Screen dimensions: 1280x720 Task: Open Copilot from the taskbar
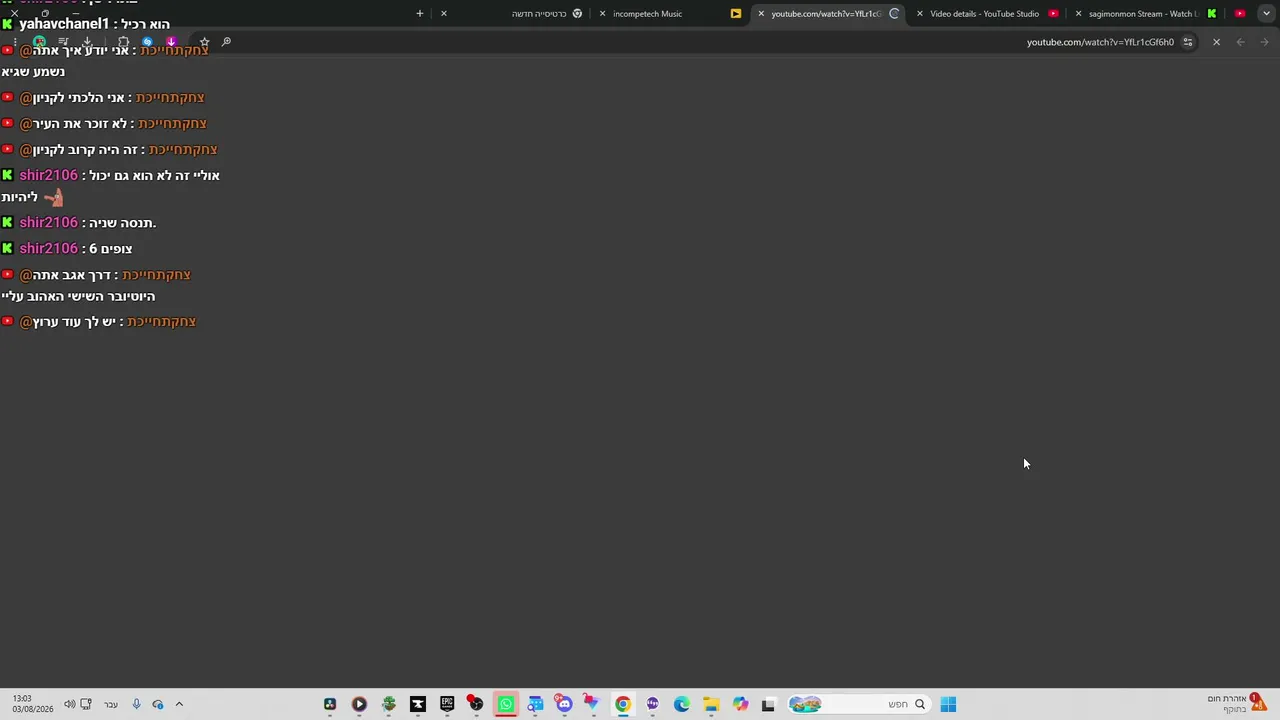pyautogui.click(x=740, y=704)
